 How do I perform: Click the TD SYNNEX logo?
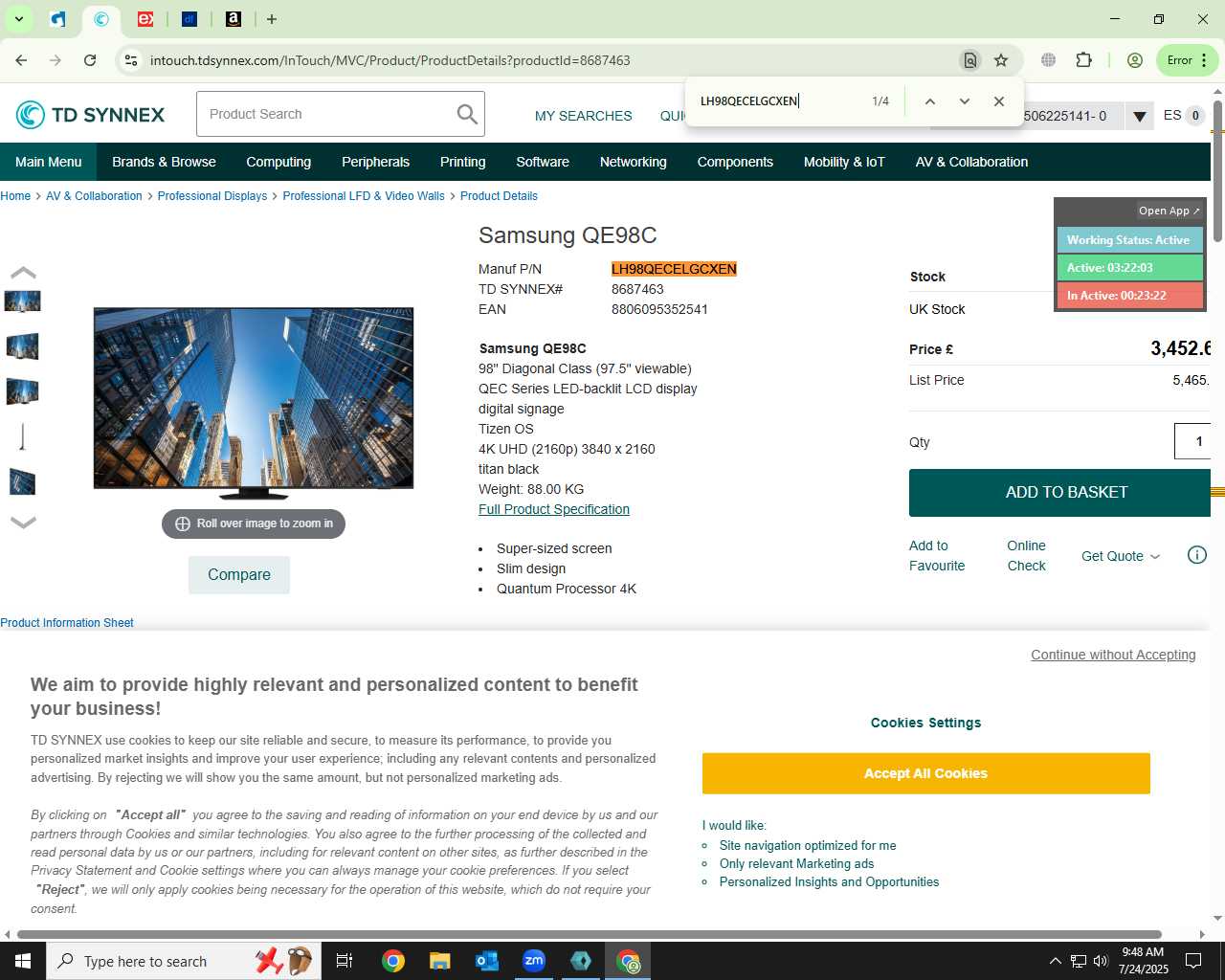[91, 115]
